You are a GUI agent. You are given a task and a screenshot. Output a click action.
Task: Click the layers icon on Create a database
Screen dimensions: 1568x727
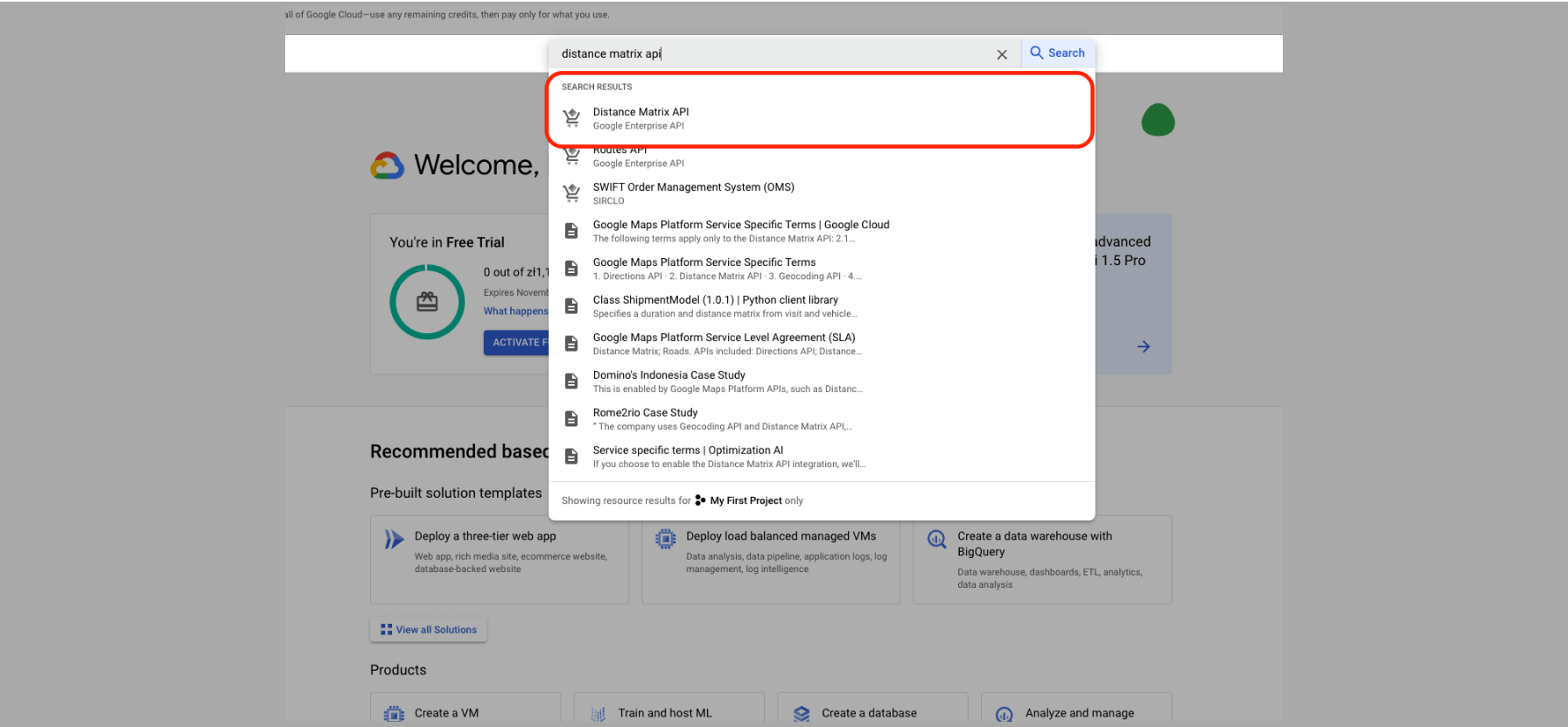point(801,714)
